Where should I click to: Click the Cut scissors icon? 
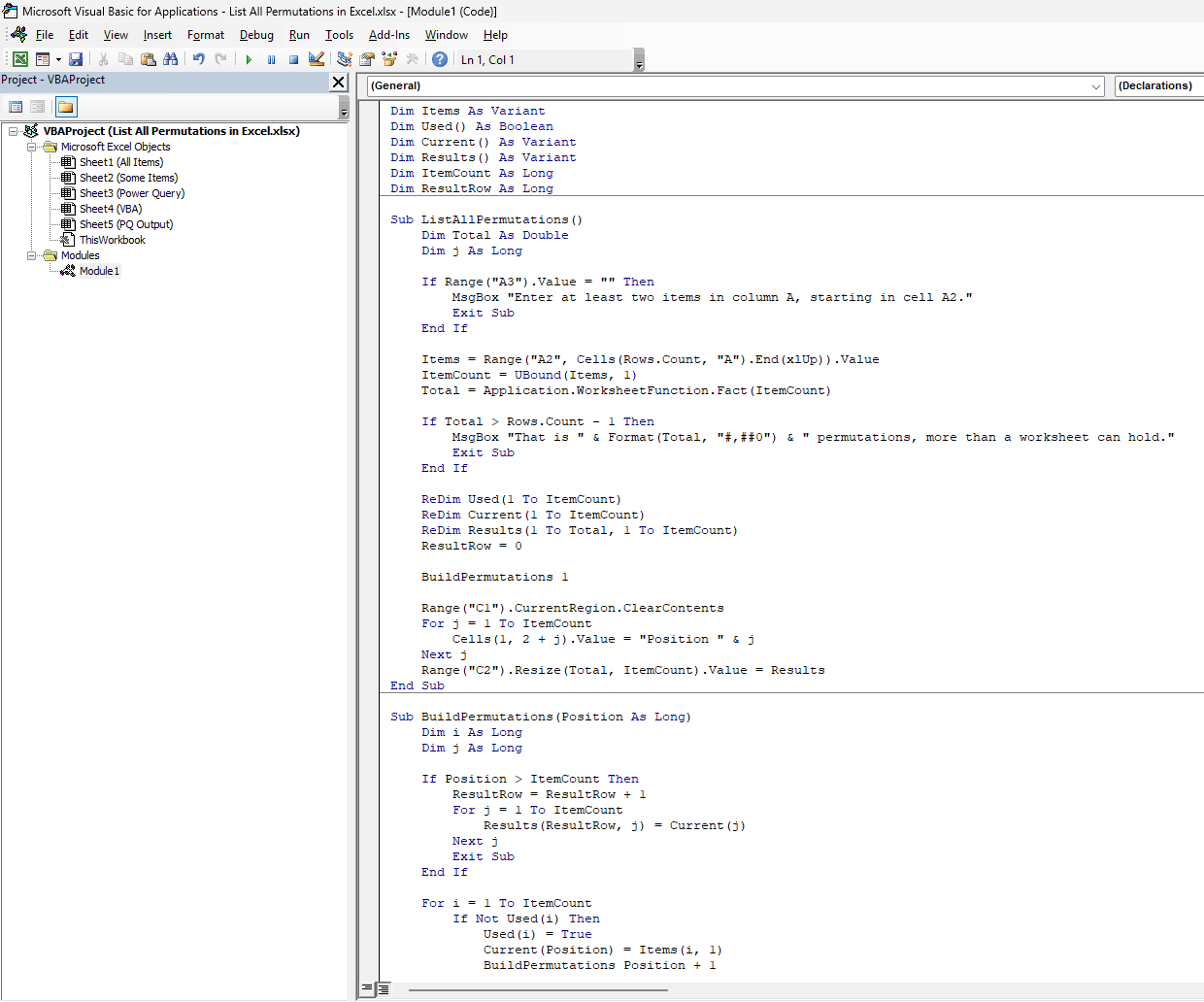[x=104, y=59]
